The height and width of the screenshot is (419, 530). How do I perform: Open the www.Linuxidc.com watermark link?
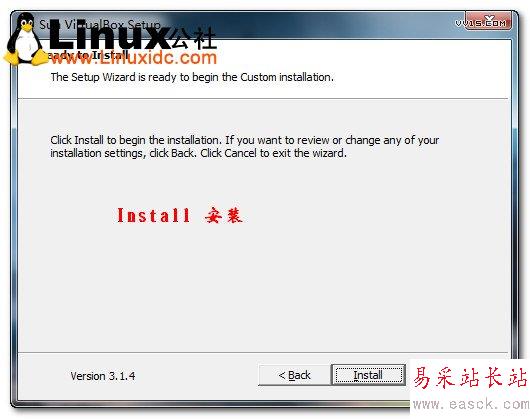pyautogui.click(x=133, y=58)
